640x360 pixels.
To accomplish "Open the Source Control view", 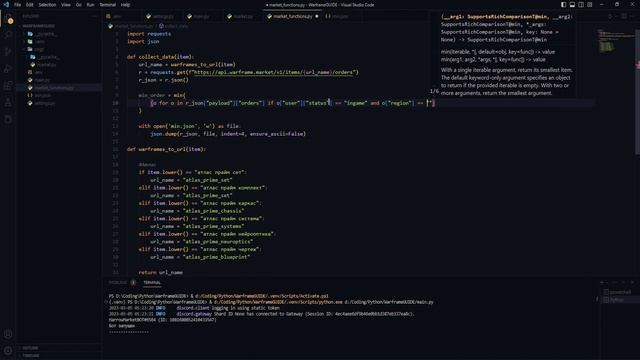I will pyautogui.click(x=8, y=52).
